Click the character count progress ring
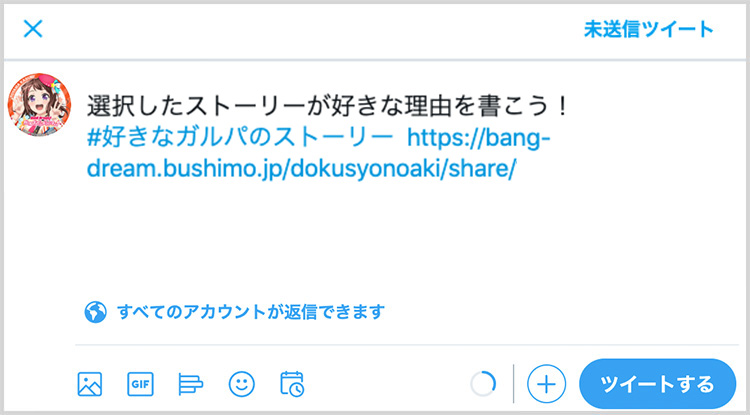Screen dimensions: 750x415 (x=483, y=384)
